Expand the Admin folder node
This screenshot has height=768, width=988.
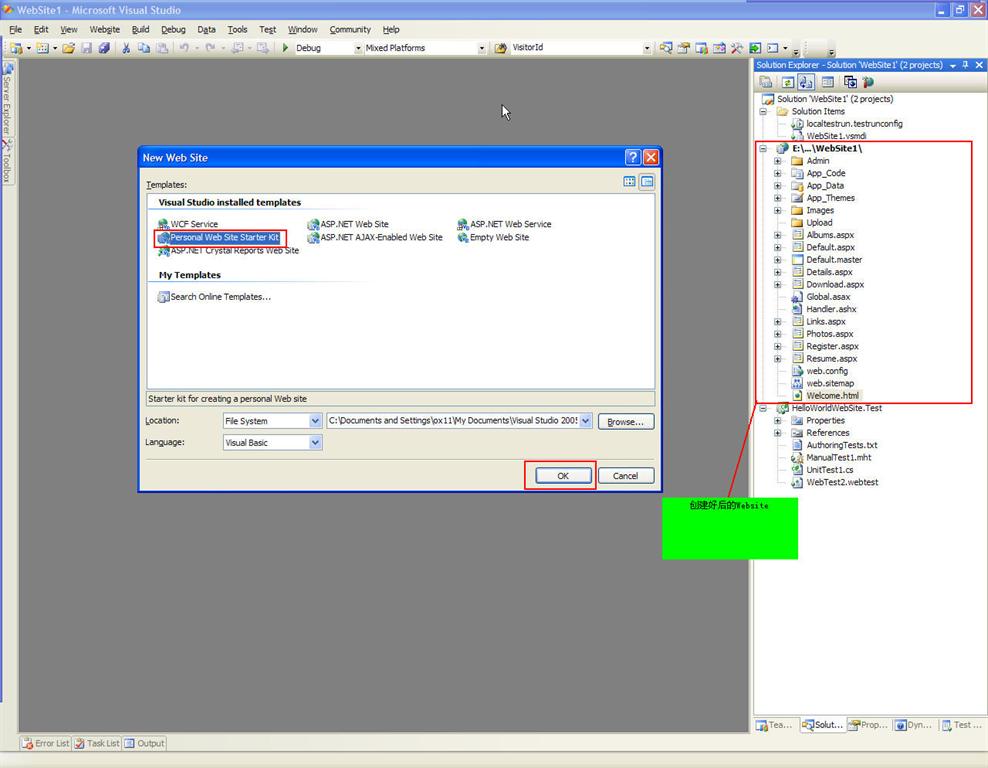(x=778, y=161)
